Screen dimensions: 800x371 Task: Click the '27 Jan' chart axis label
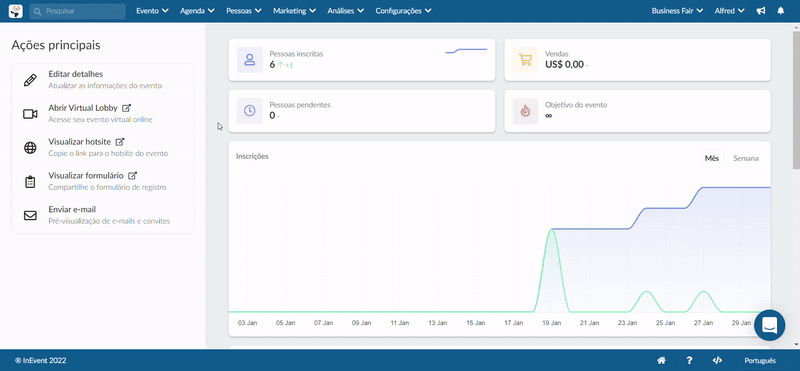tap(704, 323)
